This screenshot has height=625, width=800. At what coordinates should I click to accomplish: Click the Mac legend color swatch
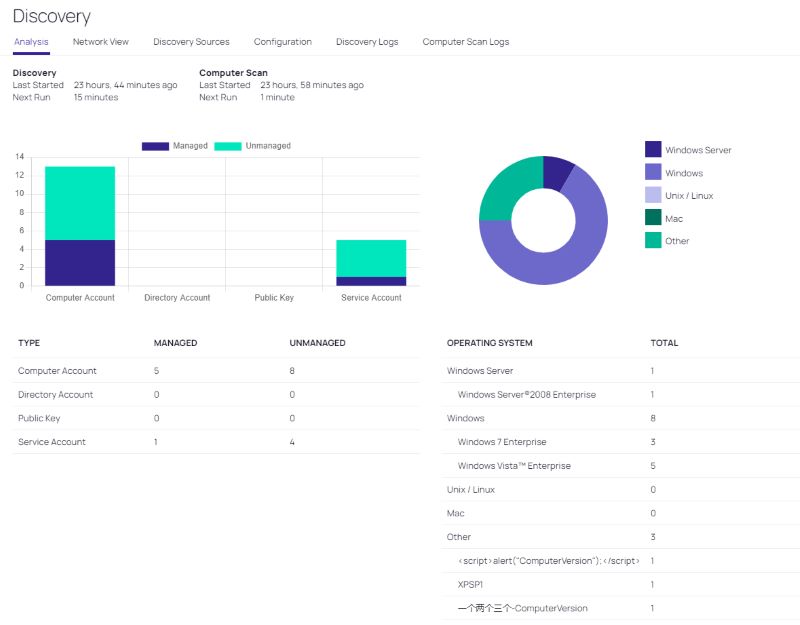pyautogui.click(x=653, y=218)
